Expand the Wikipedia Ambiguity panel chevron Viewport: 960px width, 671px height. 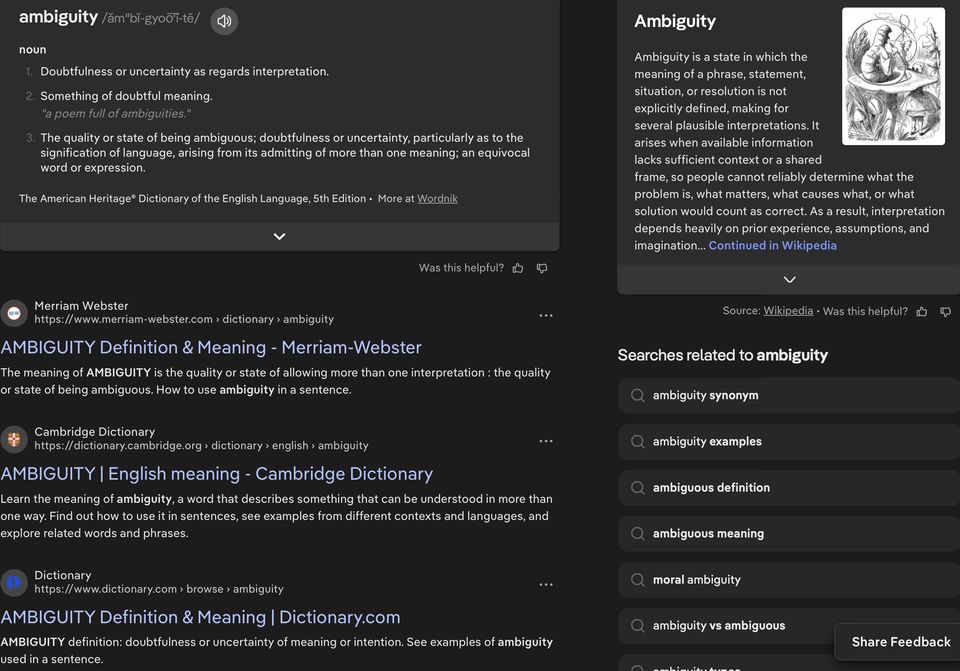[790, 280]
